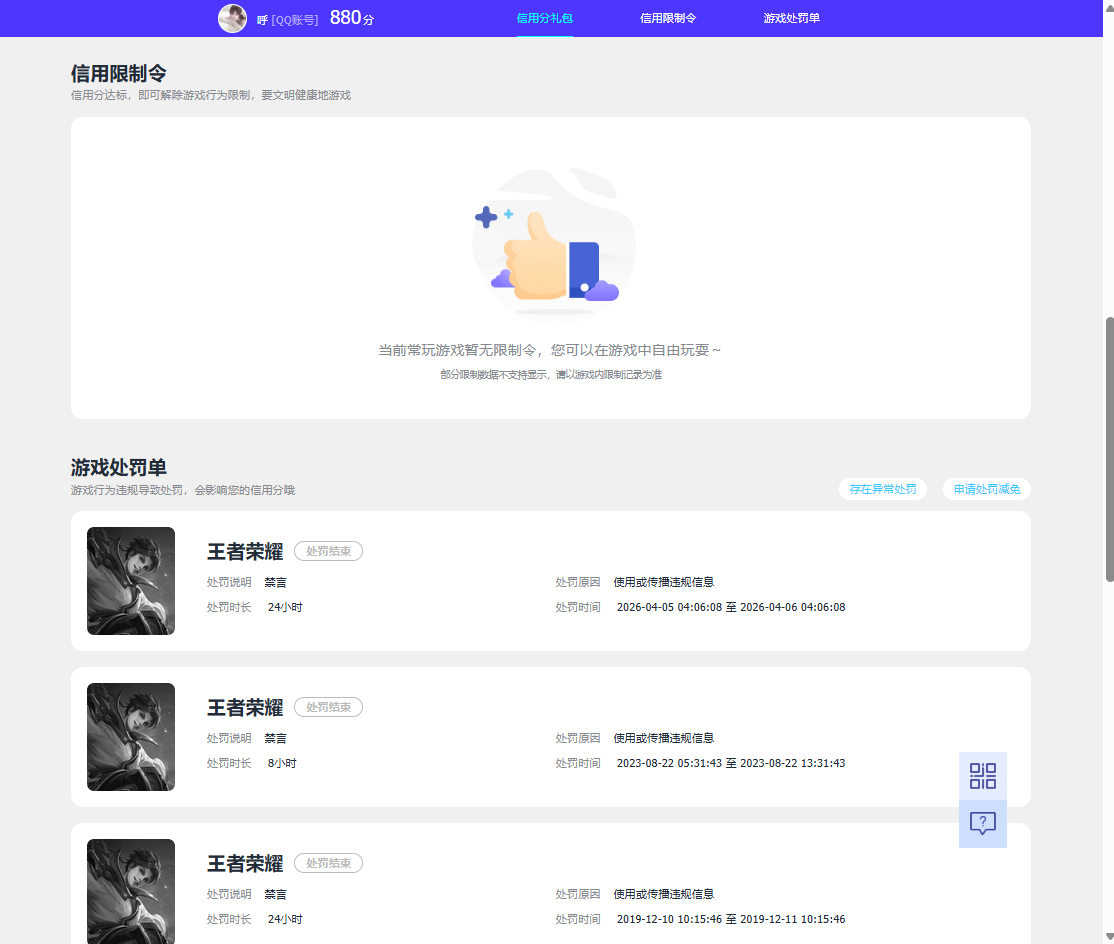1114x944 pixels.
Task: Click 处罚结束 badge on 2023 penalty card
Action: click(328, 707)
